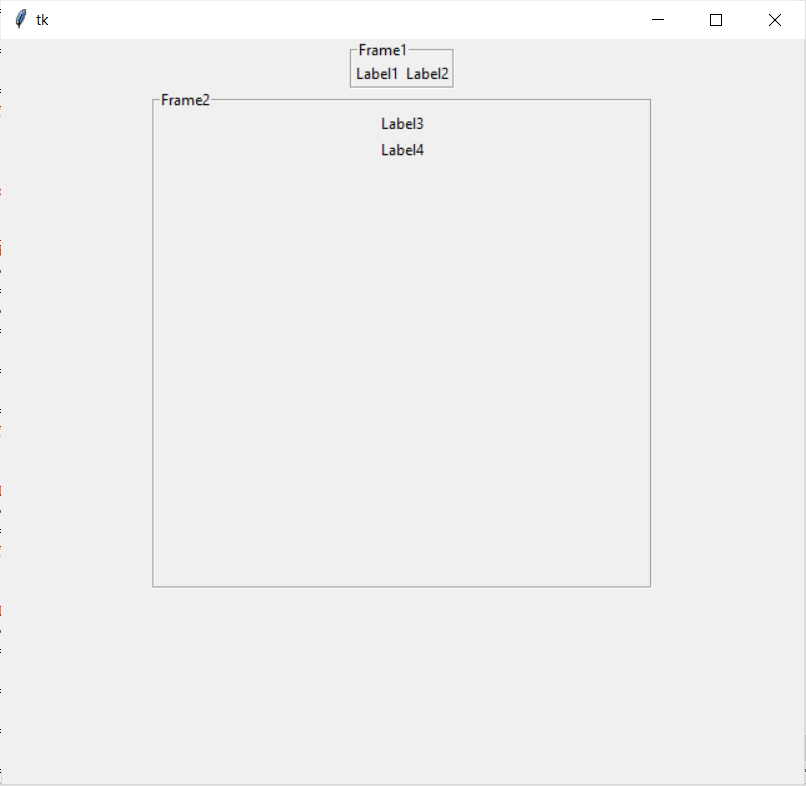The width and height of the screenshot is (806, 786).
Task: Close the tk window
Action: pos(775,19)
